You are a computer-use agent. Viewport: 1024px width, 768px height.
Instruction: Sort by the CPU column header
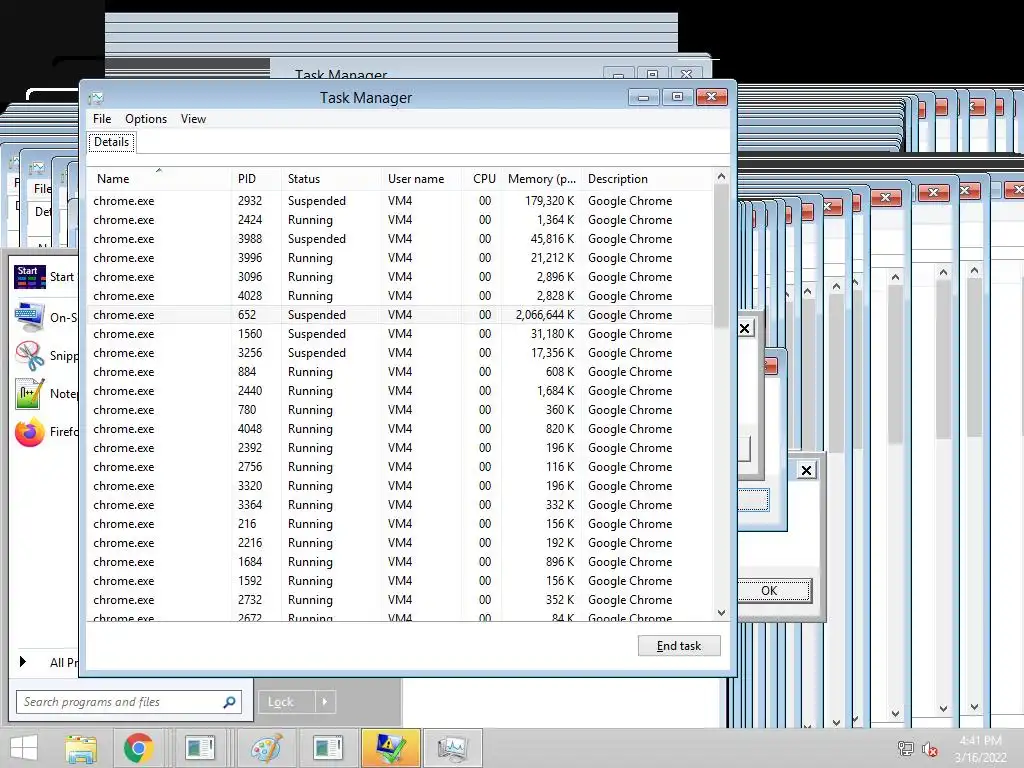pyautogui.click(x=482, y=178)
